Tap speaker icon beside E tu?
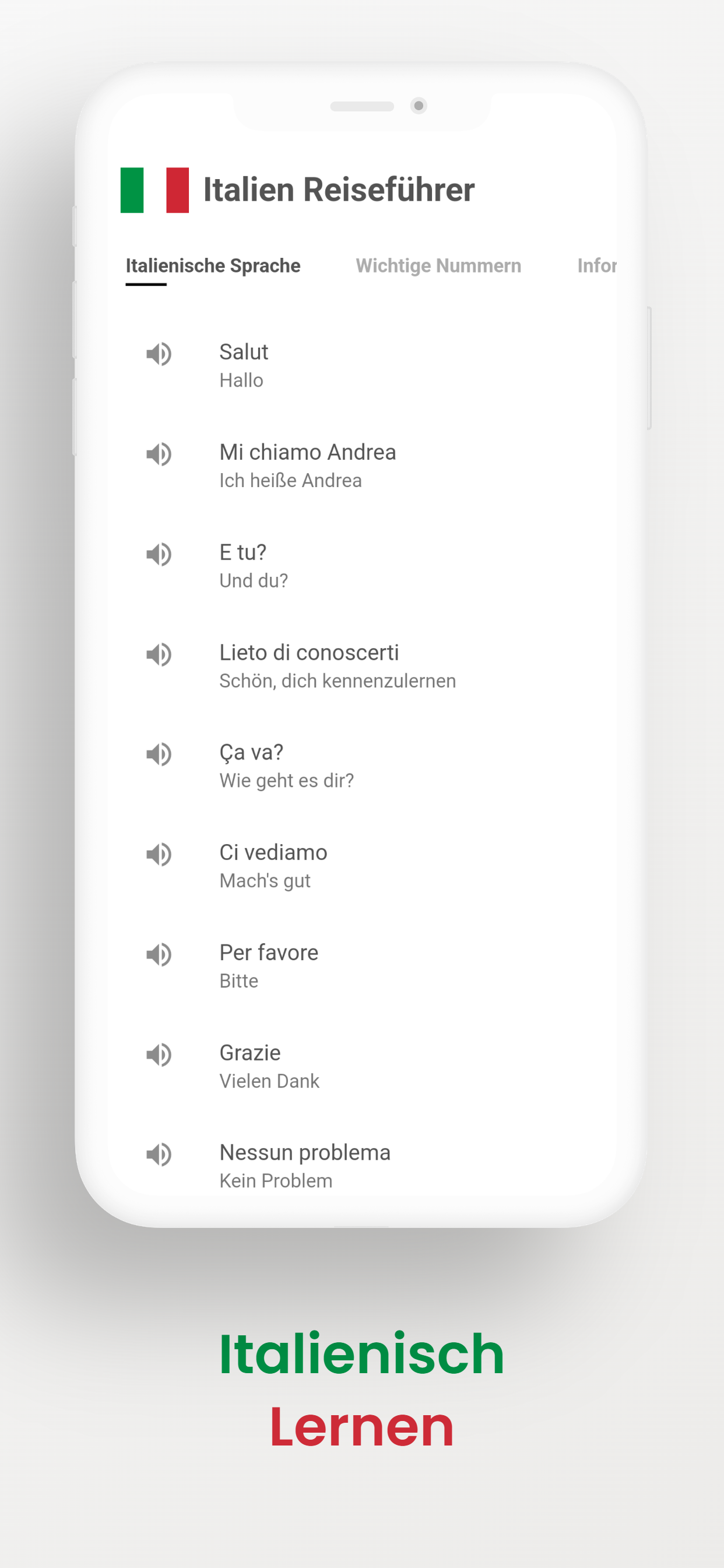The image size is (724, 1568). 158,555
